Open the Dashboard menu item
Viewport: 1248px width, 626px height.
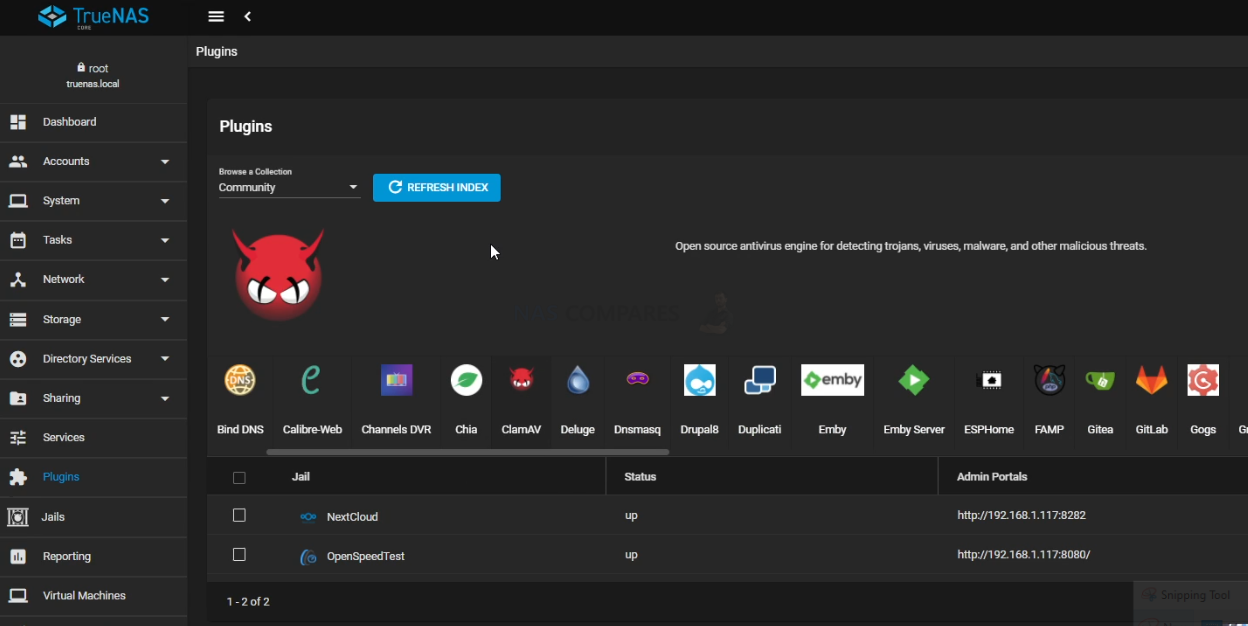pyautogui.click(x=93, y=122)
